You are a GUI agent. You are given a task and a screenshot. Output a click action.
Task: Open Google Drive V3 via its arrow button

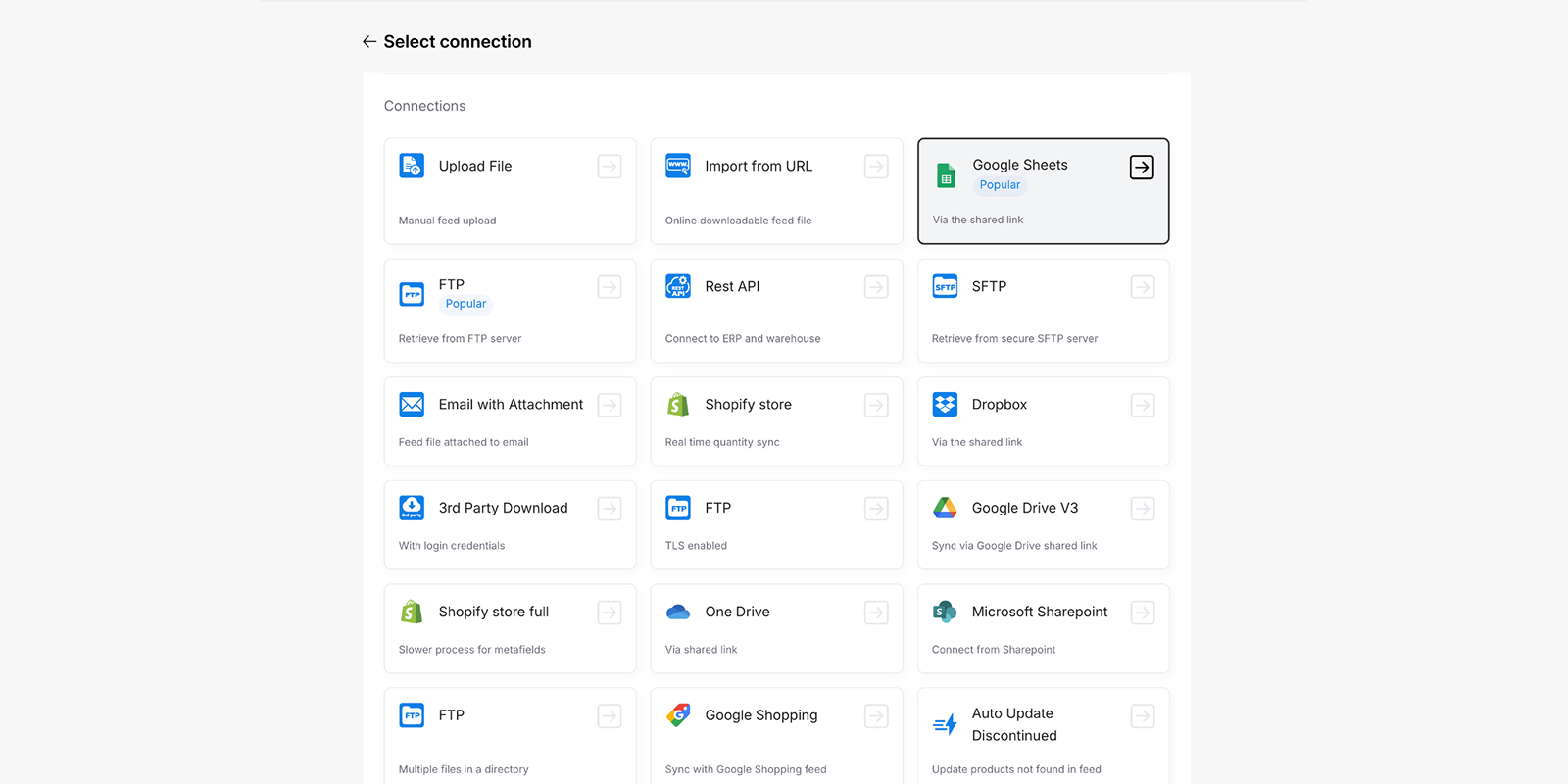point(1143,509)
